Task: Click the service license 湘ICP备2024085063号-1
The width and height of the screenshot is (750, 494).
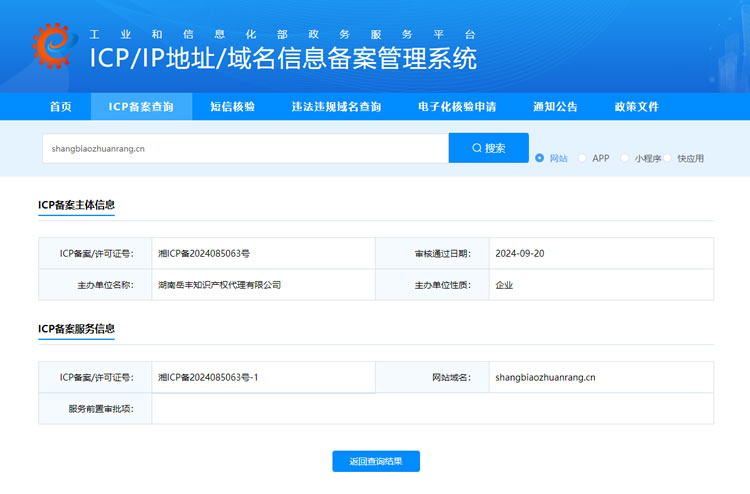Action: pyautogui.click(x=208, y=377)
